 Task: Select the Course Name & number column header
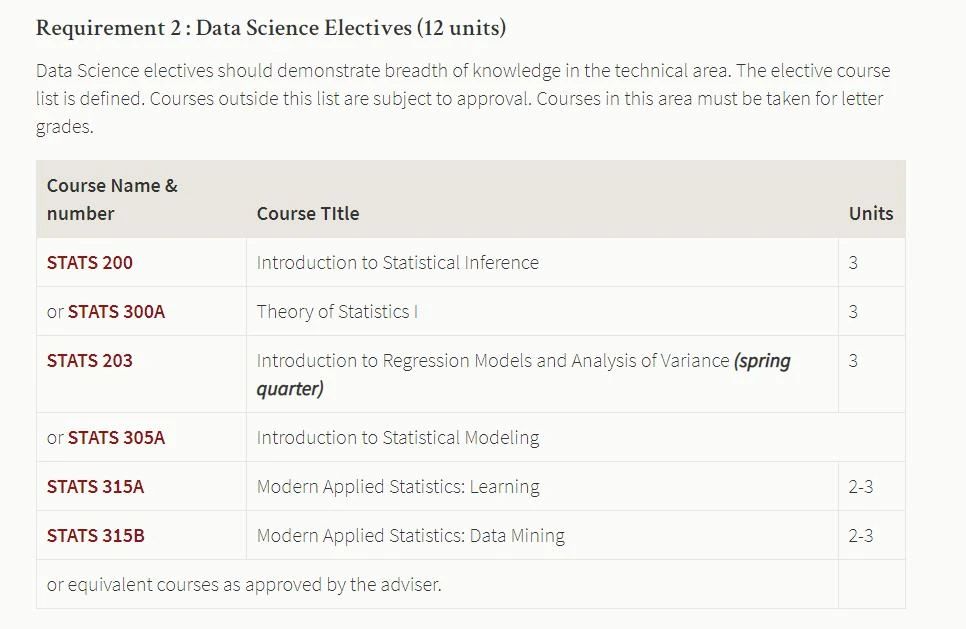(112, 200)
